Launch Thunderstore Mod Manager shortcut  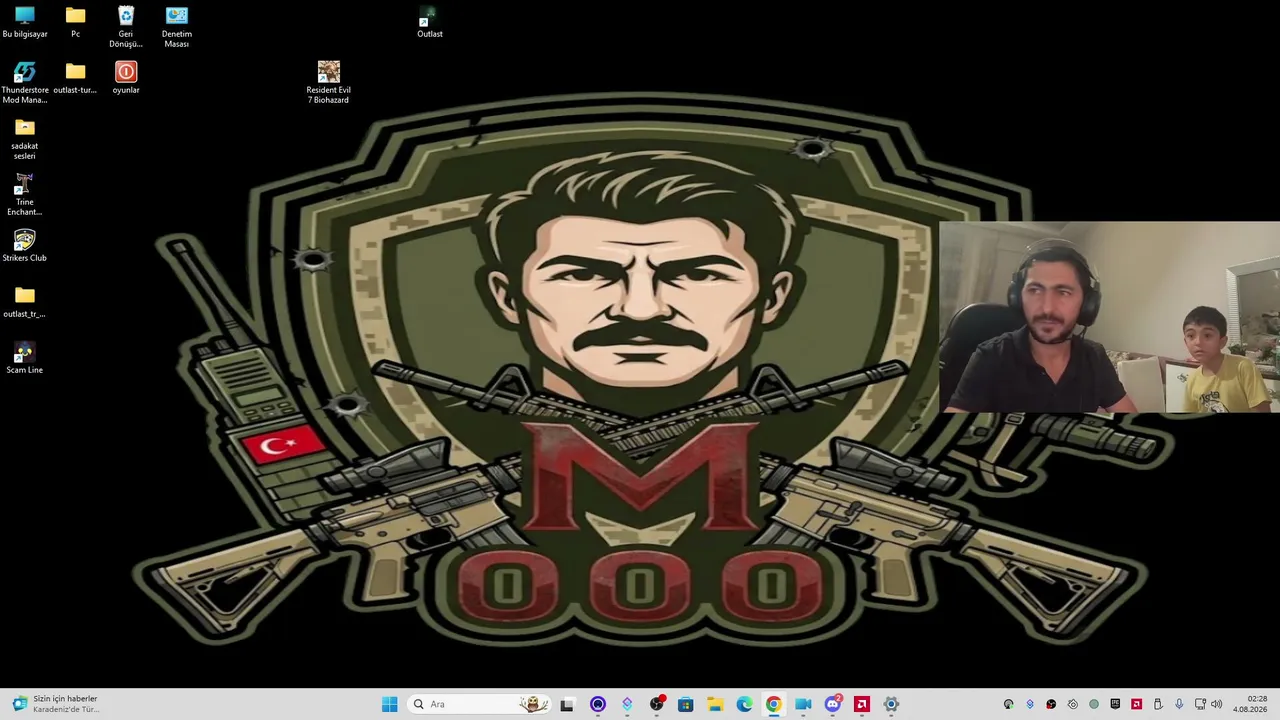point(25,83)
